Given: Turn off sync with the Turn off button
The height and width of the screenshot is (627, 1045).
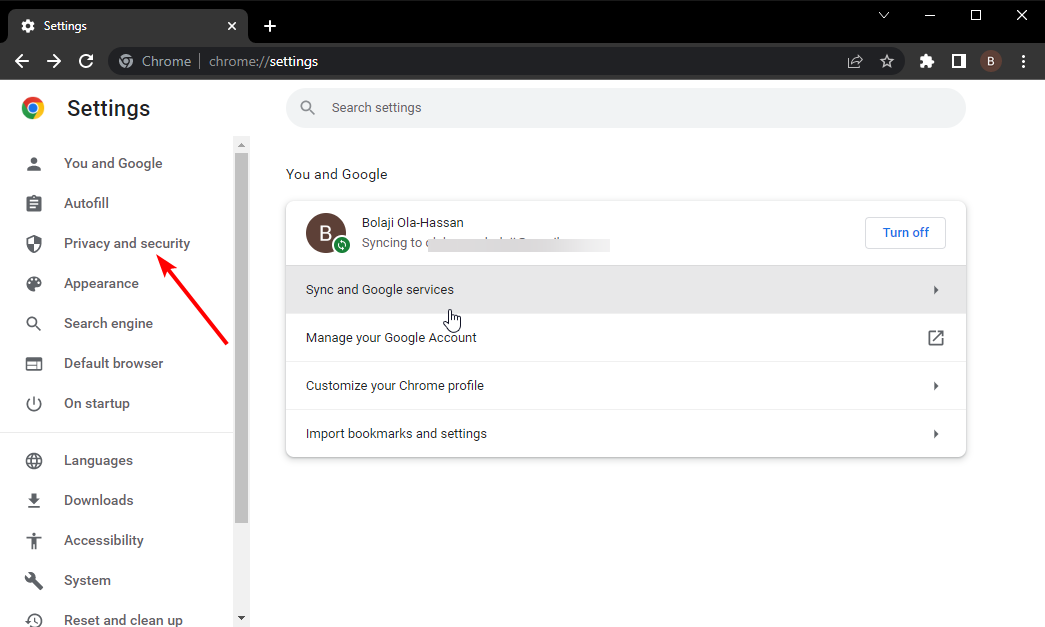Looking at the screenshot, I should [x=905, y=233].
